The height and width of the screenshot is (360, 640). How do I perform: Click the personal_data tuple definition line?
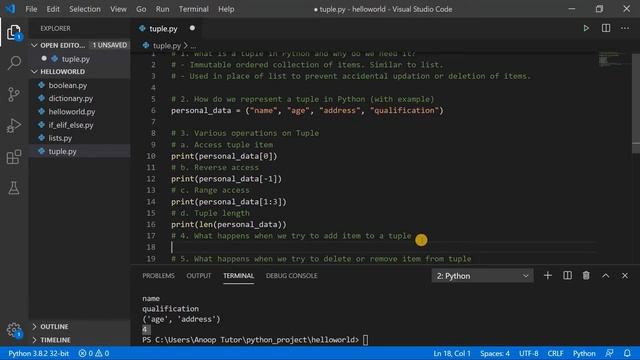point(307,111)
